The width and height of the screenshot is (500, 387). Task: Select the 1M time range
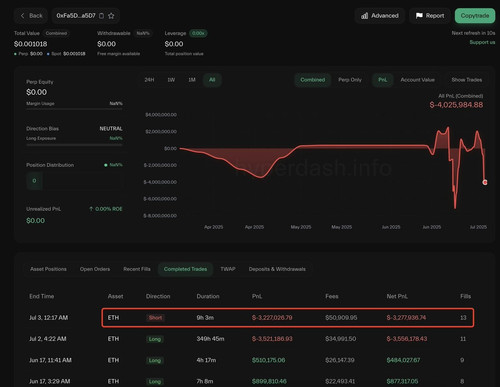click(192, 80)
